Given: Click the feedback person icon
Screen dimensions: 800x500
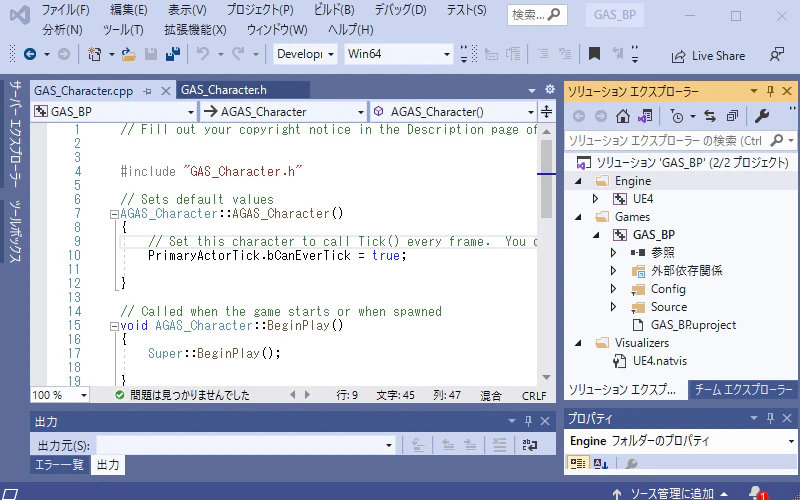Looking at the screenshot, I should coord(777,55).
